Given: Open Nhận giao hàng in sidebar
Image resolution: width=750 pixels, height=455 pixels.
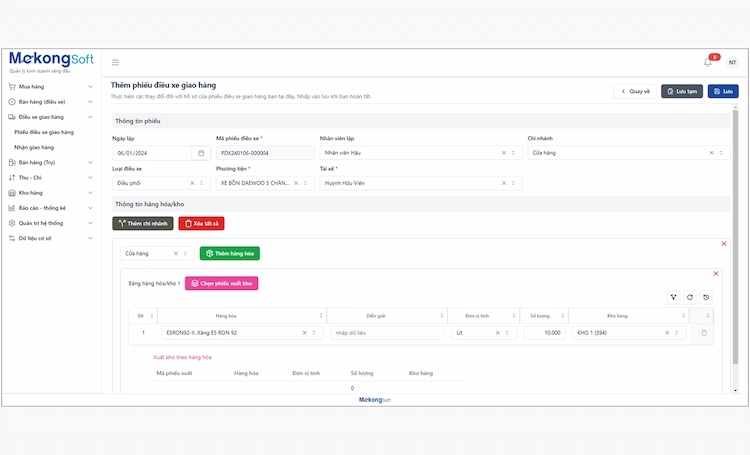Looking at the screenshot, I should pyautogui.click(x=34, y=147).
